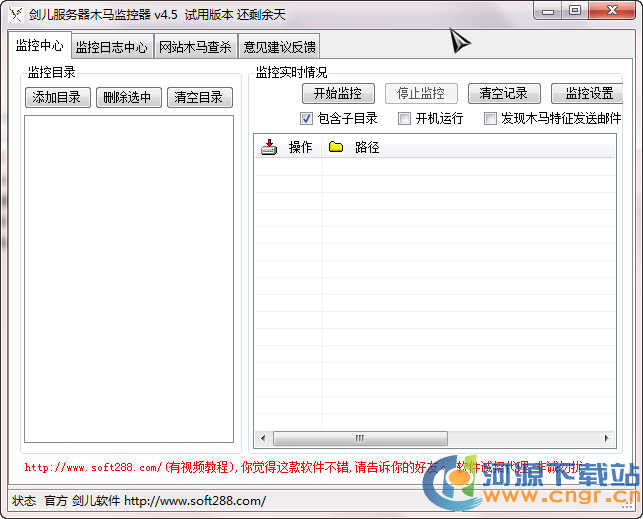Click the horizontal scrollbar thumb

(x=360, y=438)
